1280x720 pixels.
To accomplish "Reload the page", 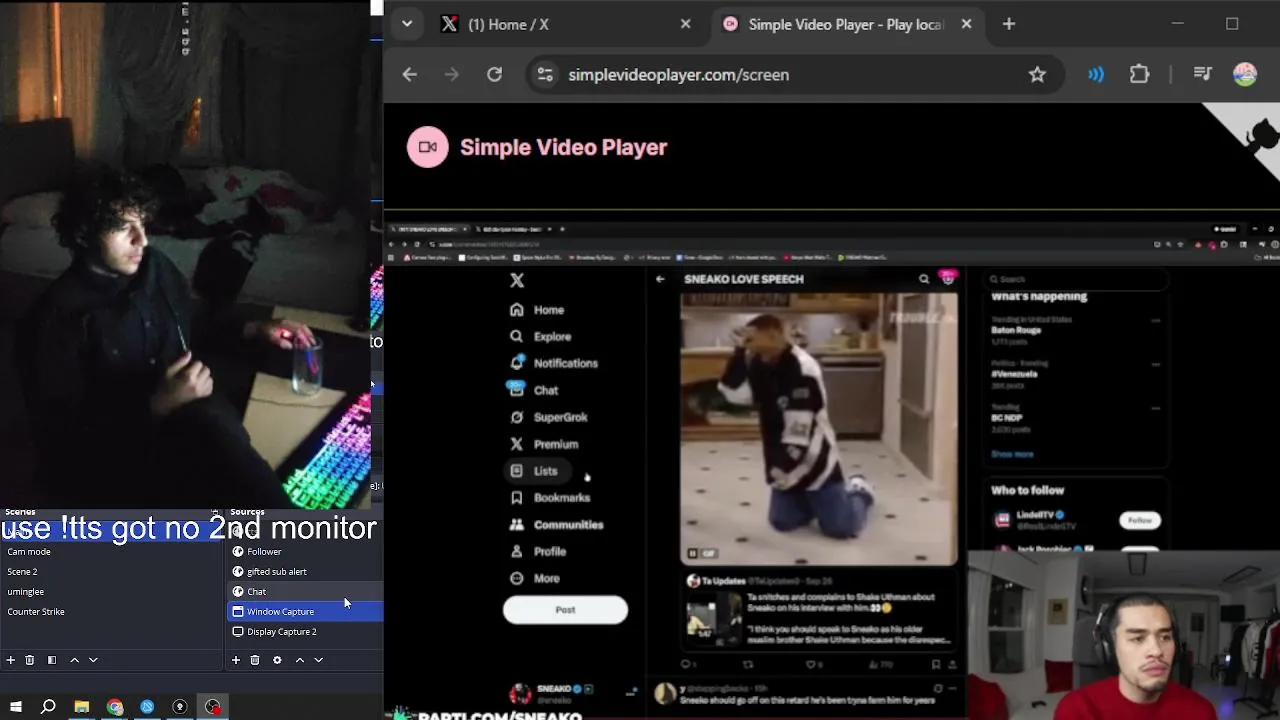I will tap(494, 74).
